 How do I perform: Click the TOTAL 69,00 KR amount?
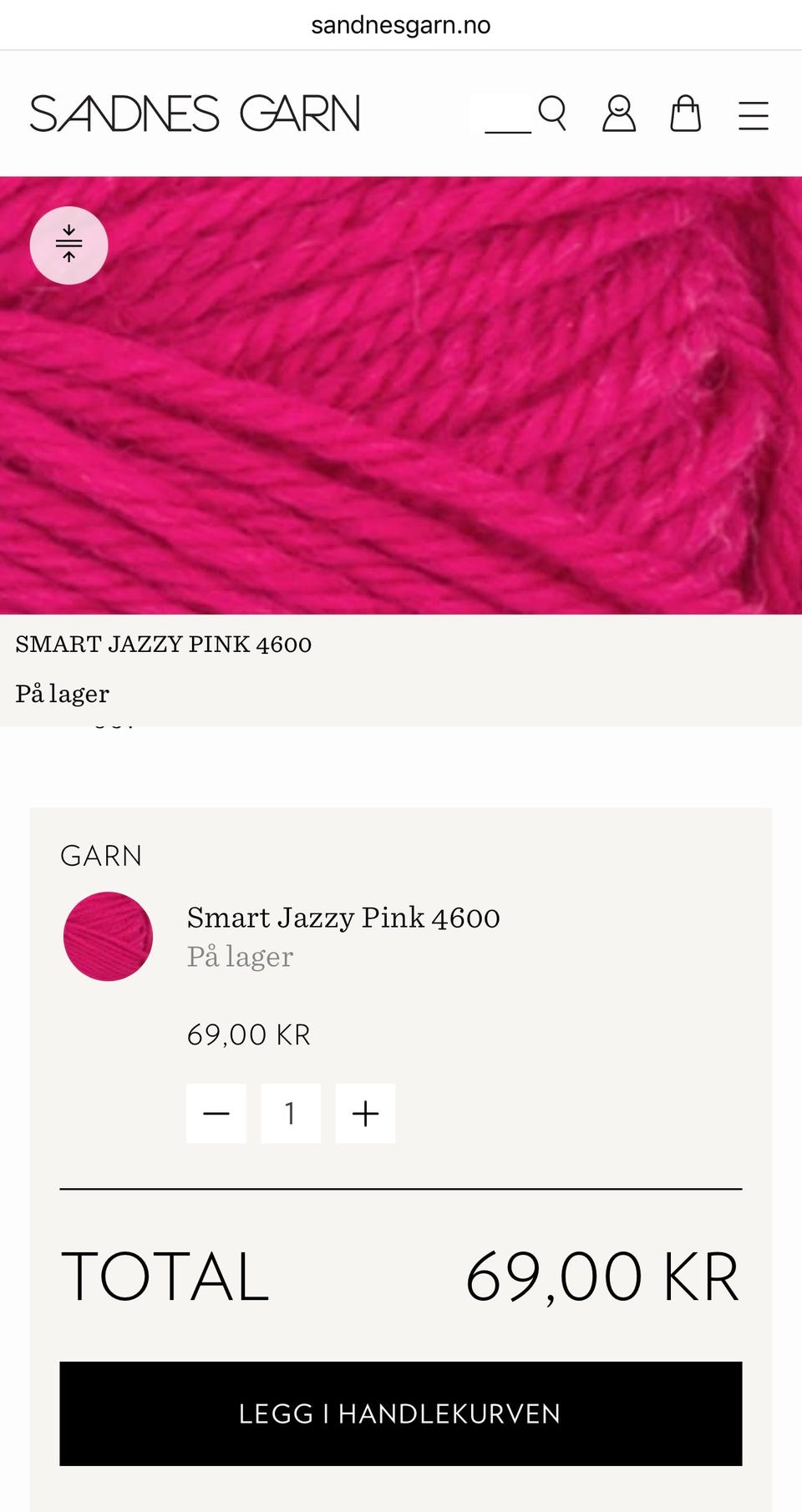(602, 1277)
